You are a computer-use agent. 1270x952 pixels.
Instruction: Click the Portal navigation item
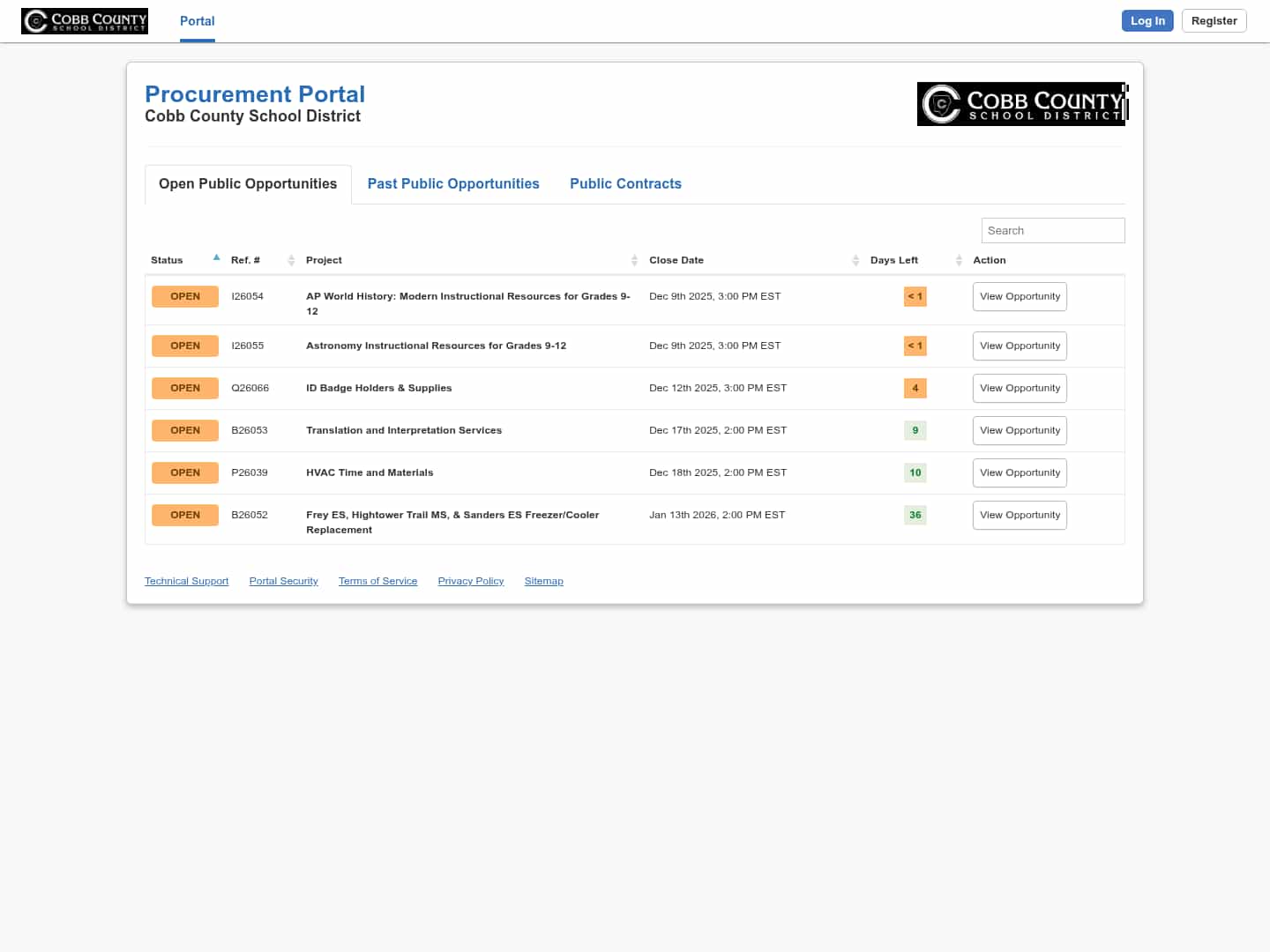pos(198,21)
